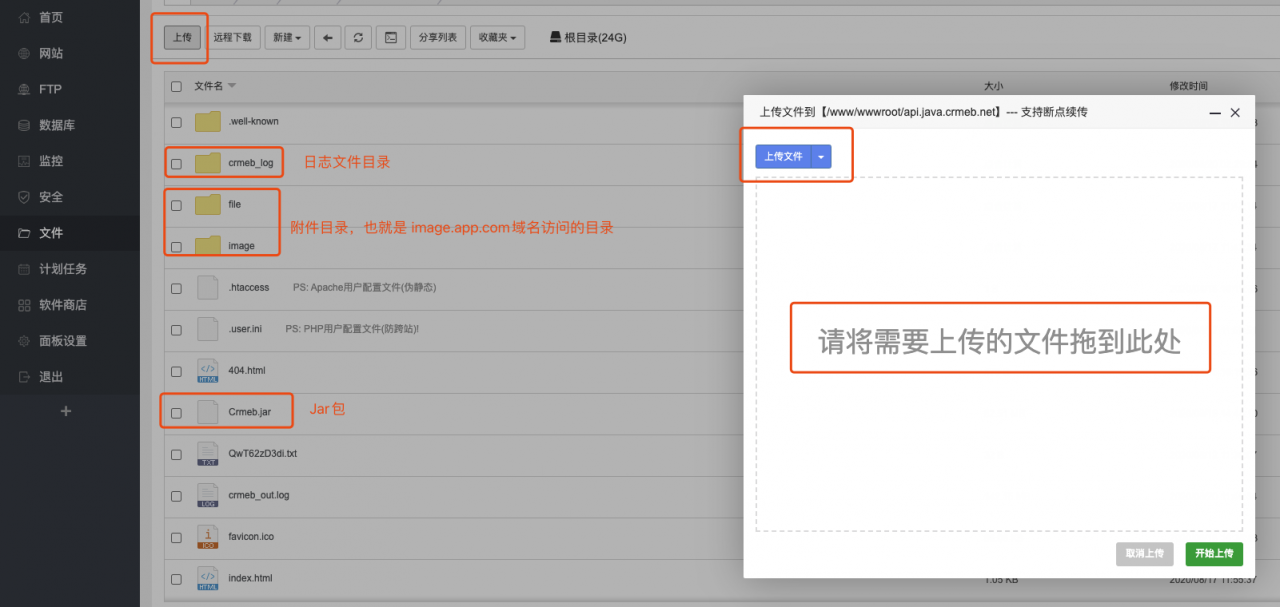
Task: Open the crmeb_log folder name
Action: click(251, 163)
